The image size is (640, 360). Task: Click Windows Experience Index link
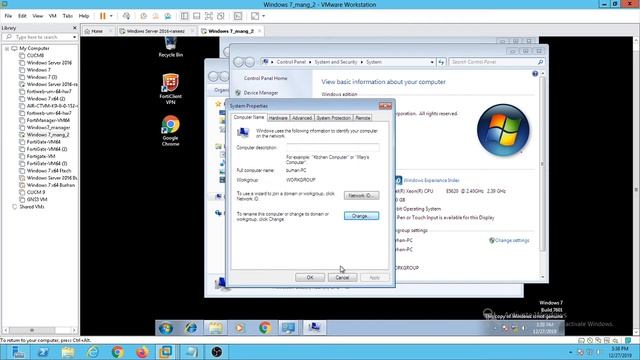tap(431, 180)
